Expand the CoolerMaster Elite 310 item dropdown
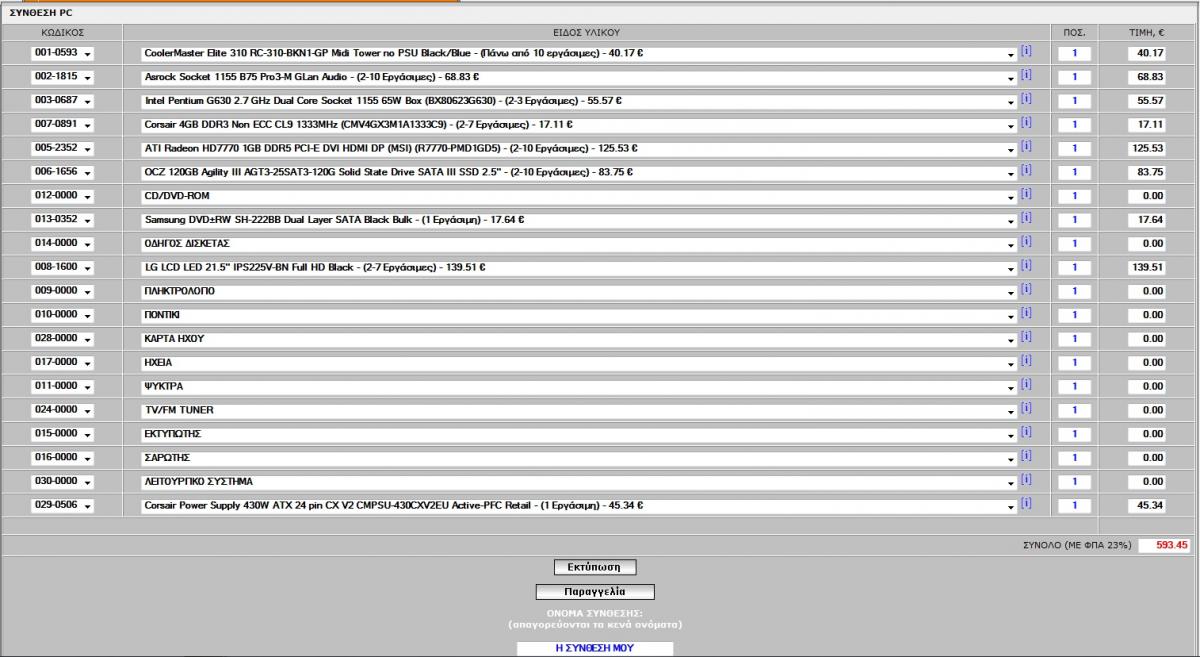This screenshot has width=1200, height=657. coord(579,53)
